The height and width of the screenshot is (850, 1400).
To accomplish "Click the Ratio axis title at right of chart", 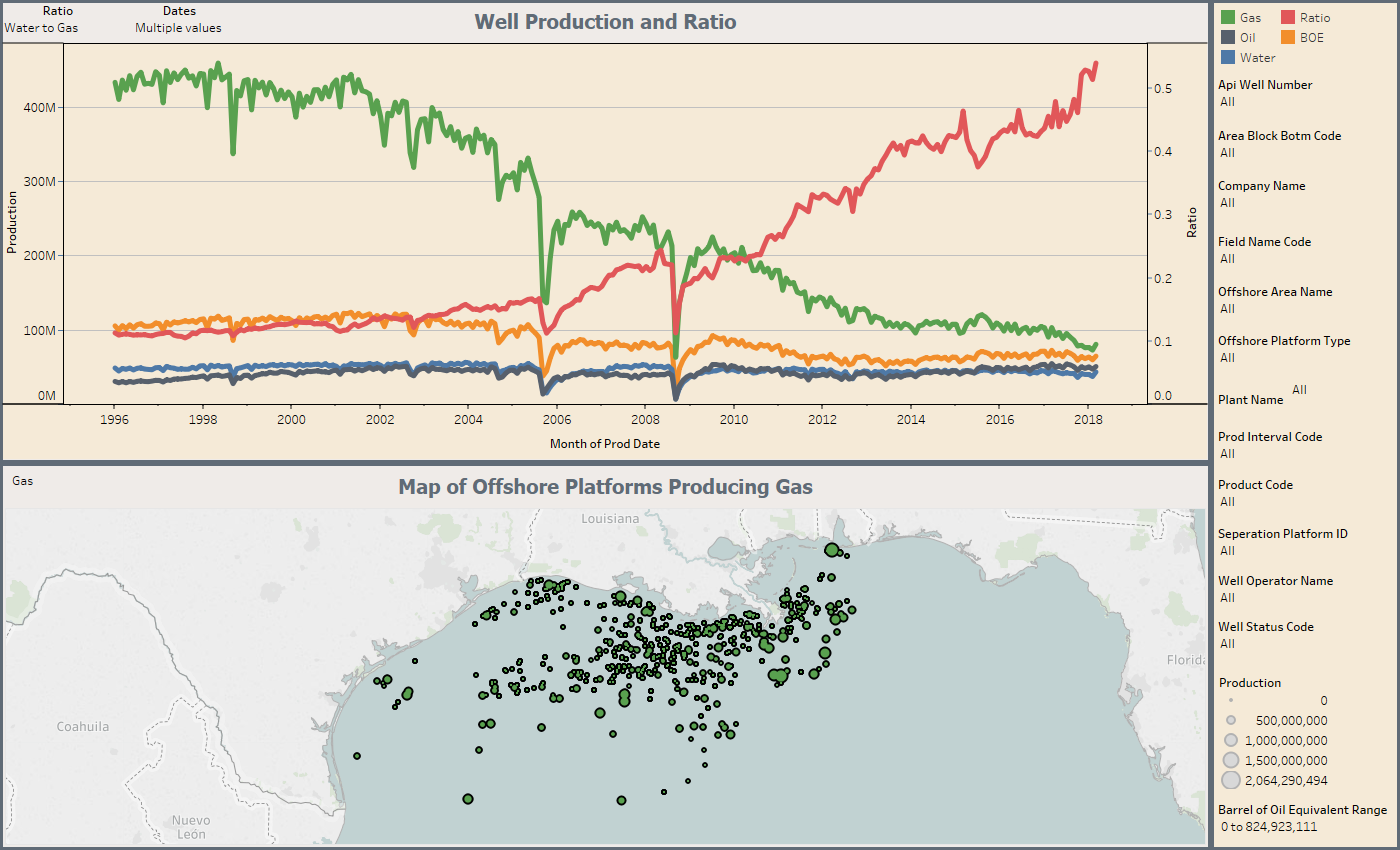I will (x=1192, y=222).
